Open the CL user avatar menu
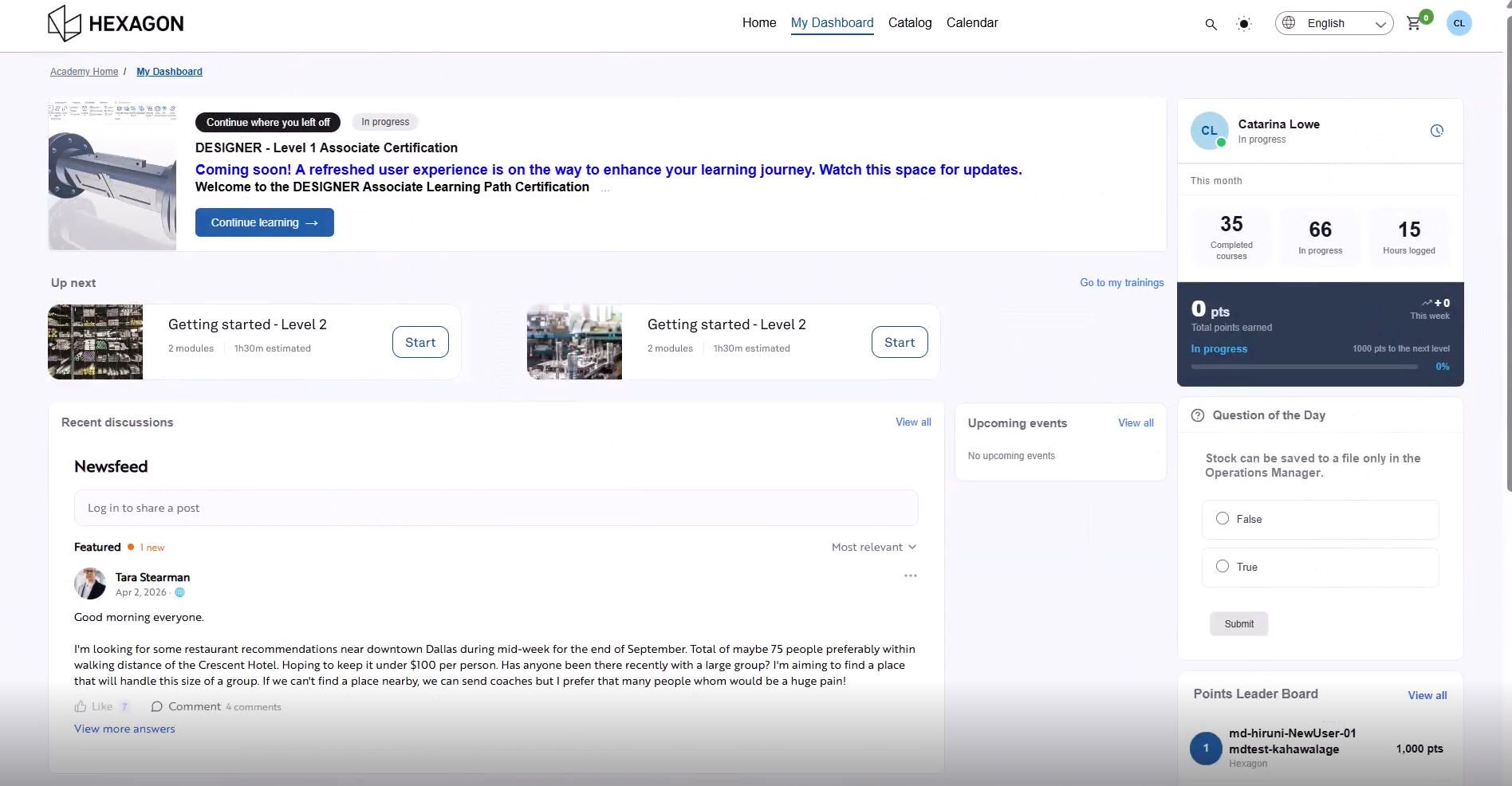The width and height of the screenshot is (1512, 786). [1459, 23]
